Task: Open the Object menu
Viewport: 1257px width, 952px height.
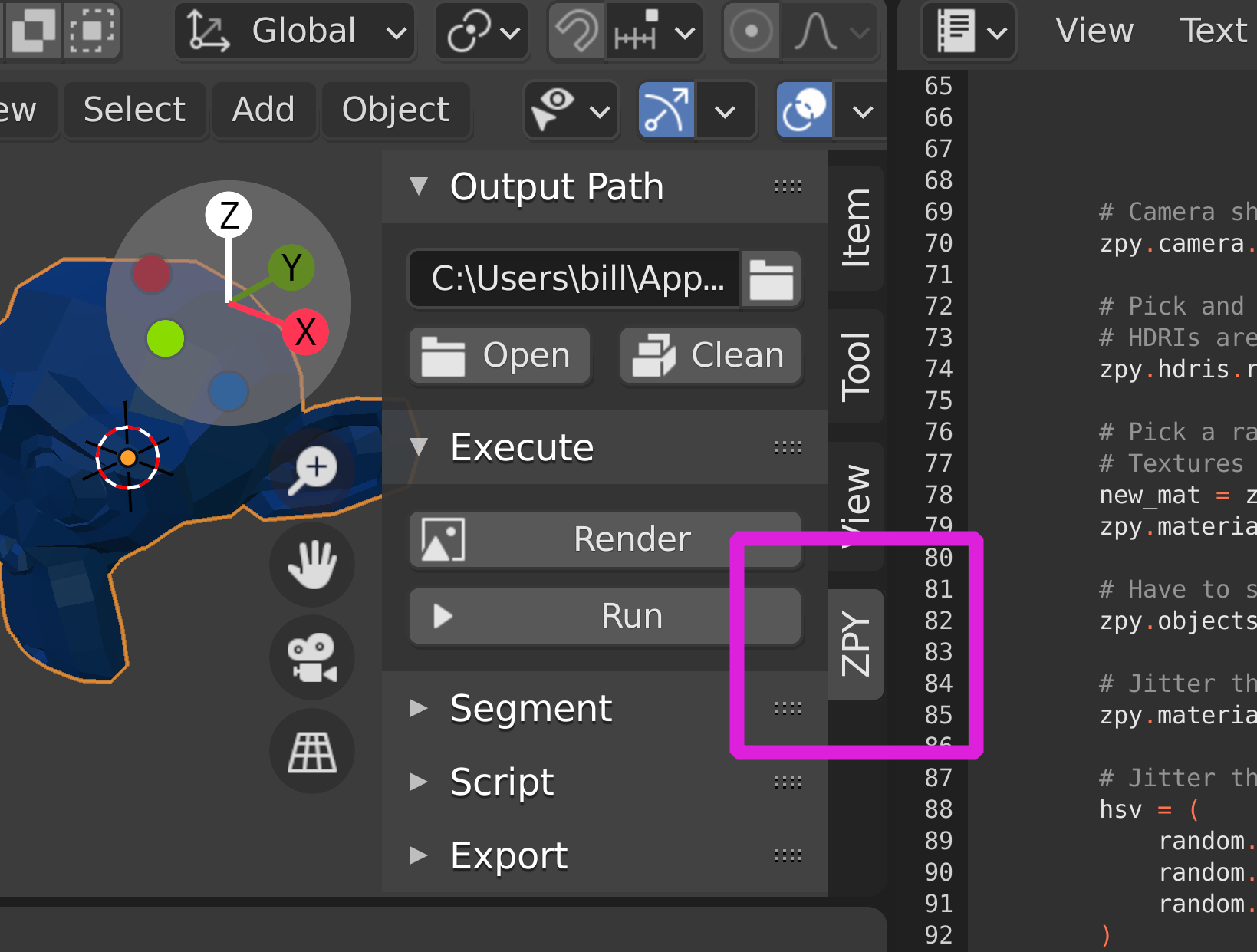Action: [396, 110]
